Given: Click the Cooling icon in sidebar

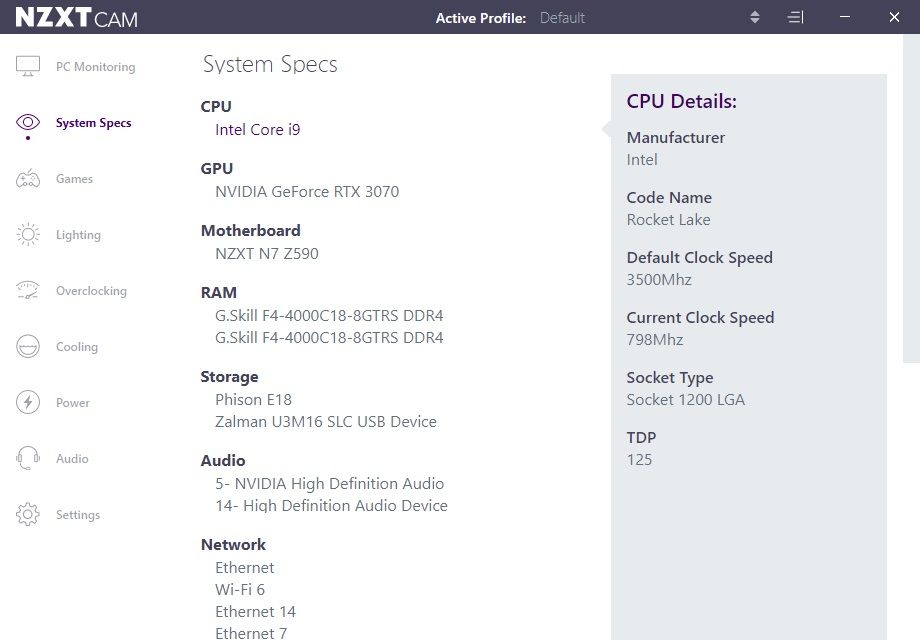Looking at the screenshot, I should click(28, 346).
